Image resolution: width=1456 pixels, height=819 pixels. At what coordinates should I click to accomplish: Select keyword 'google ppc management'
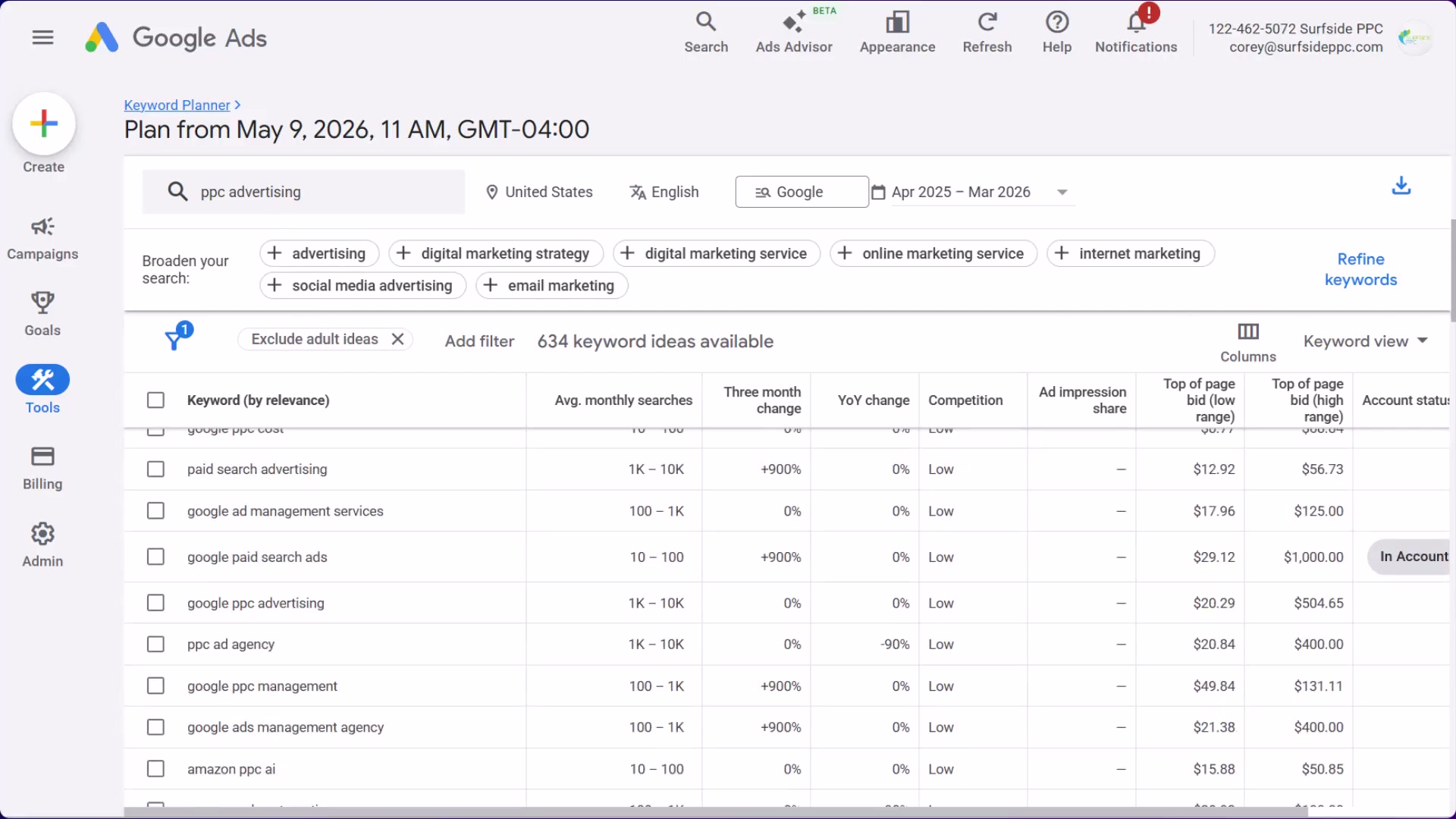[x=262, y=686]
